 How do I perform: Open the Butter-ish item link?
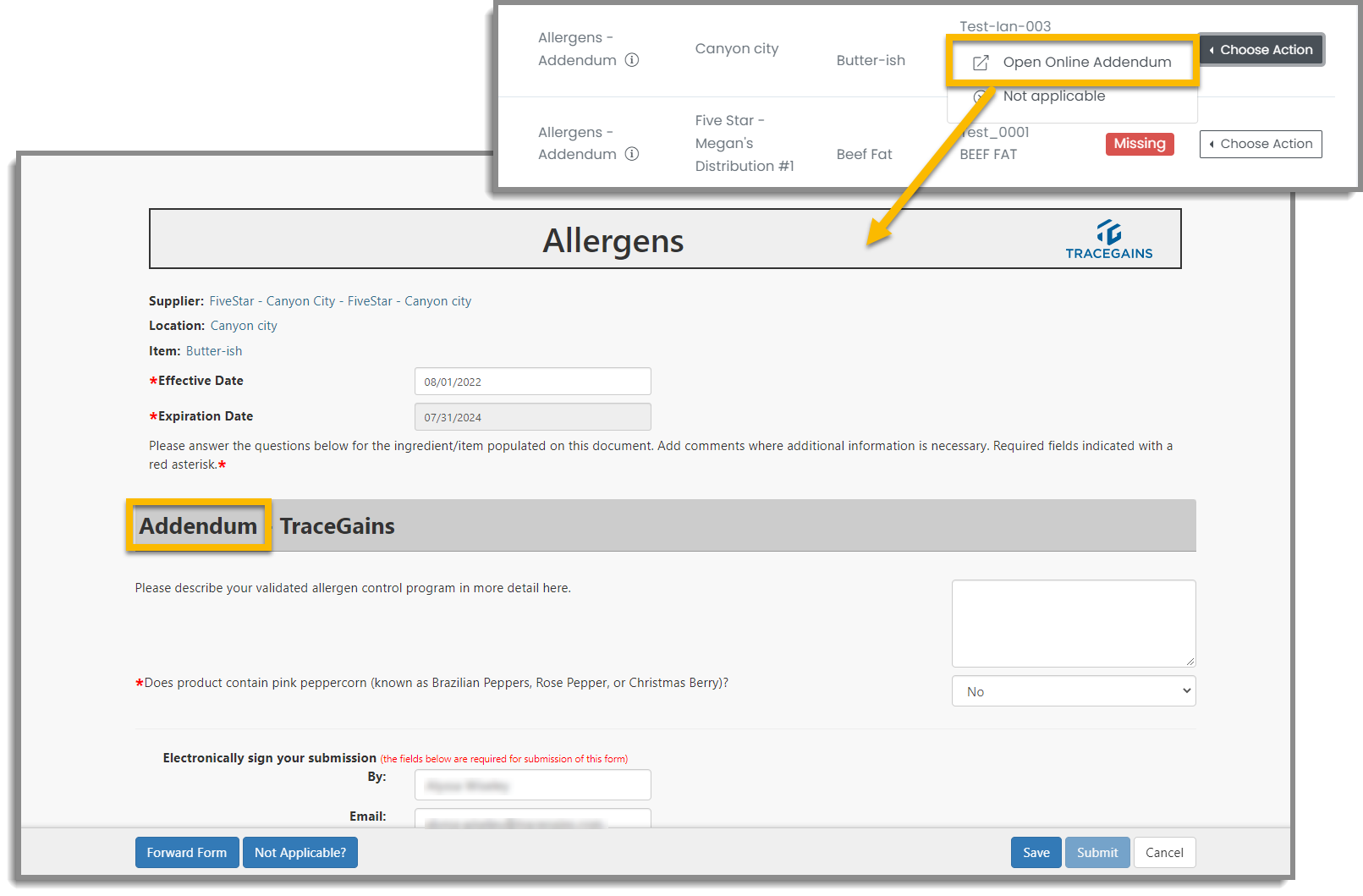pyautogui.click(x=214, y=351)
